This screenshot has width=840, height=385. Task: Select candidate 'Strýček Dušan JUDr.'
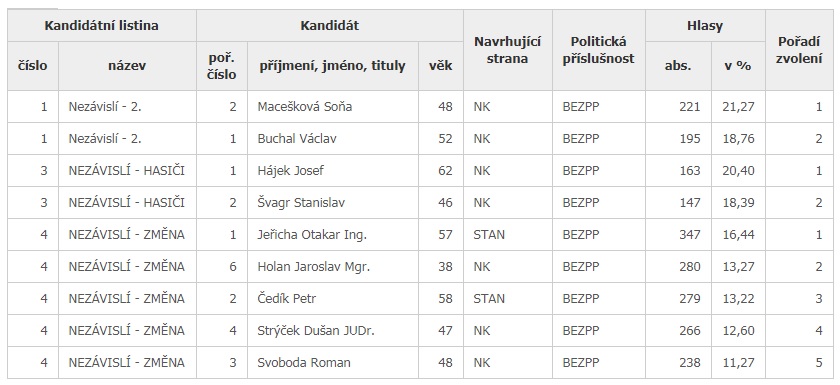click(316, 331)
